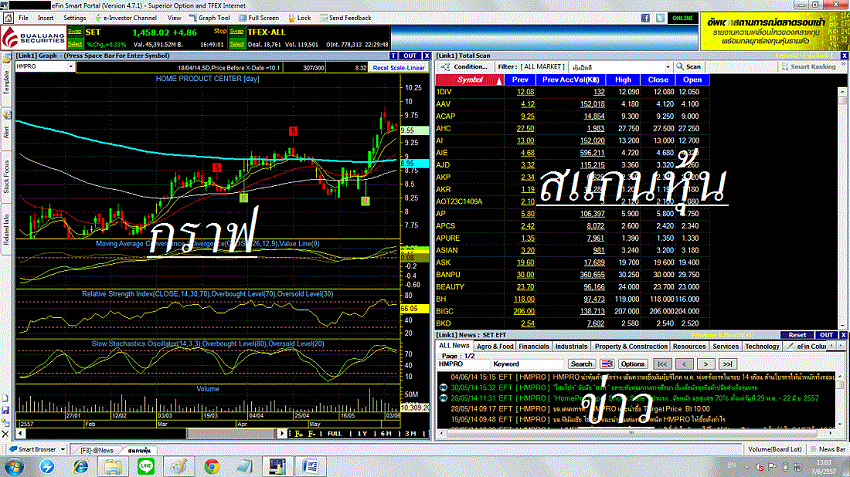Lock the layout with Lock

tap(300, 18)
